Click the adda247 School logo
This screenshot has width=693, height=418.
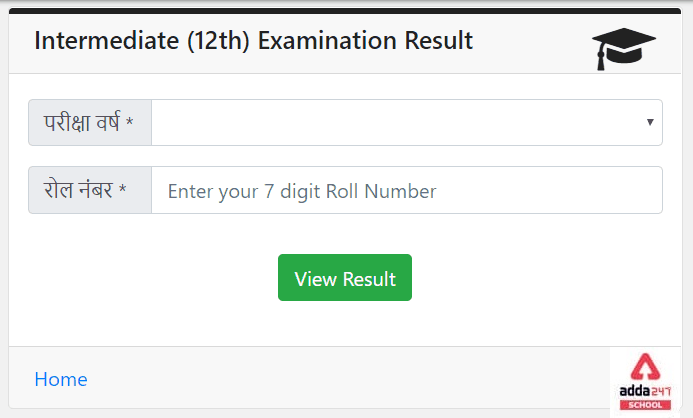(x=645, y=382)
